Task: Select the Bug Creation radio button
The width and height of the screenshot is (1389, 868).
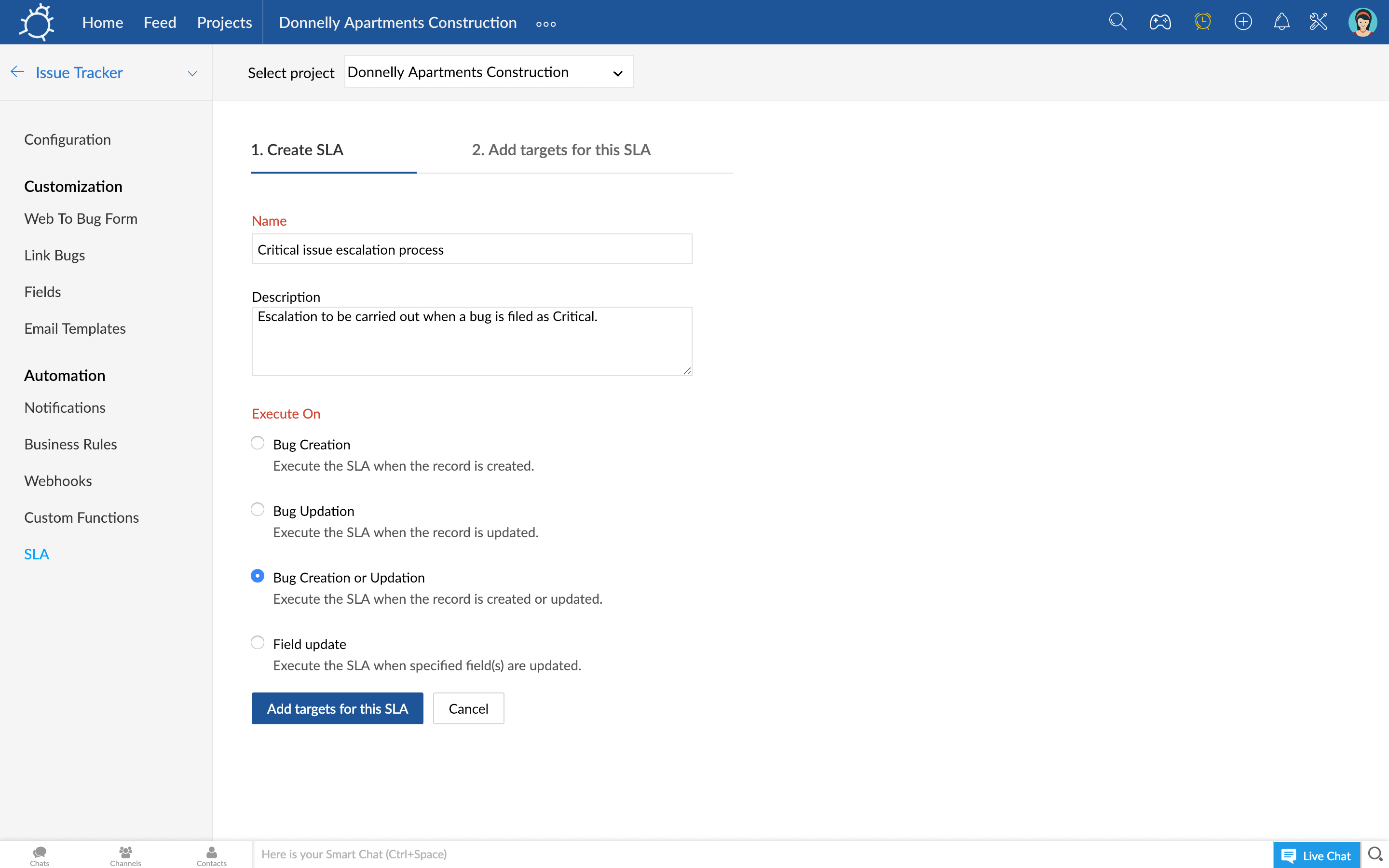Action: [257, 442]
